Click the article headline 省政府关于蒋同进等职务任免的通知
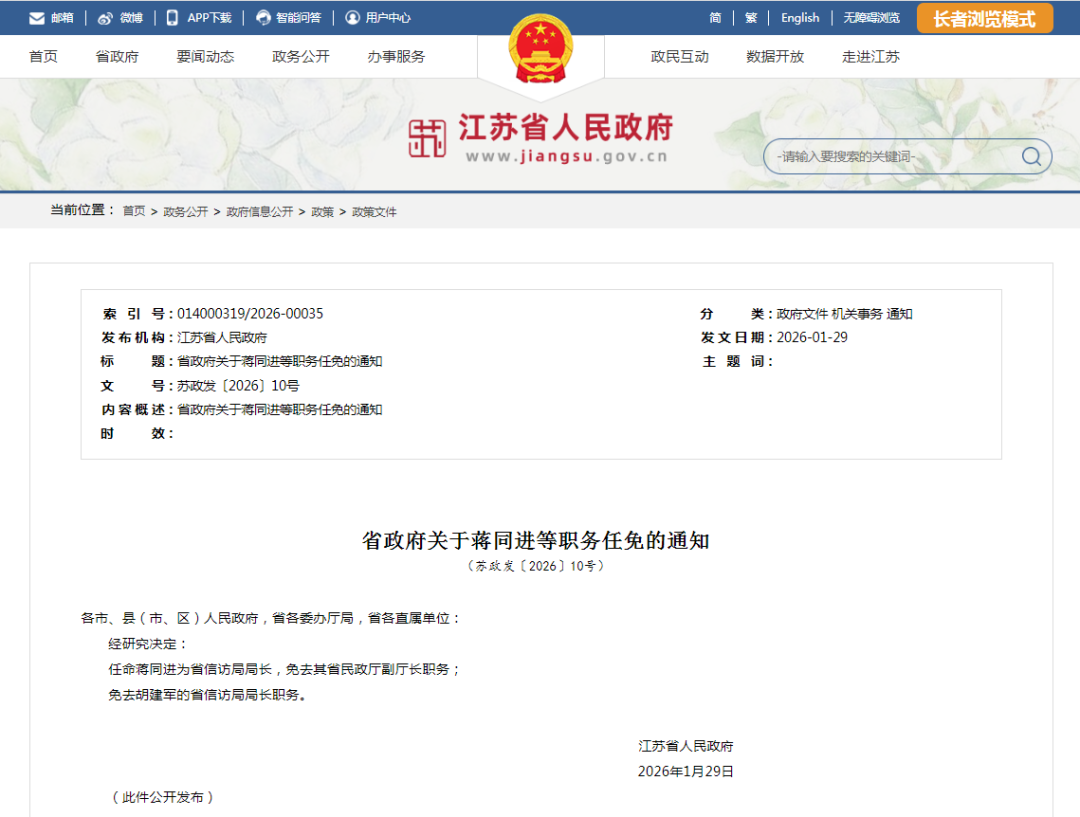This screenshot has height=817, width=1080. (536, 541)
